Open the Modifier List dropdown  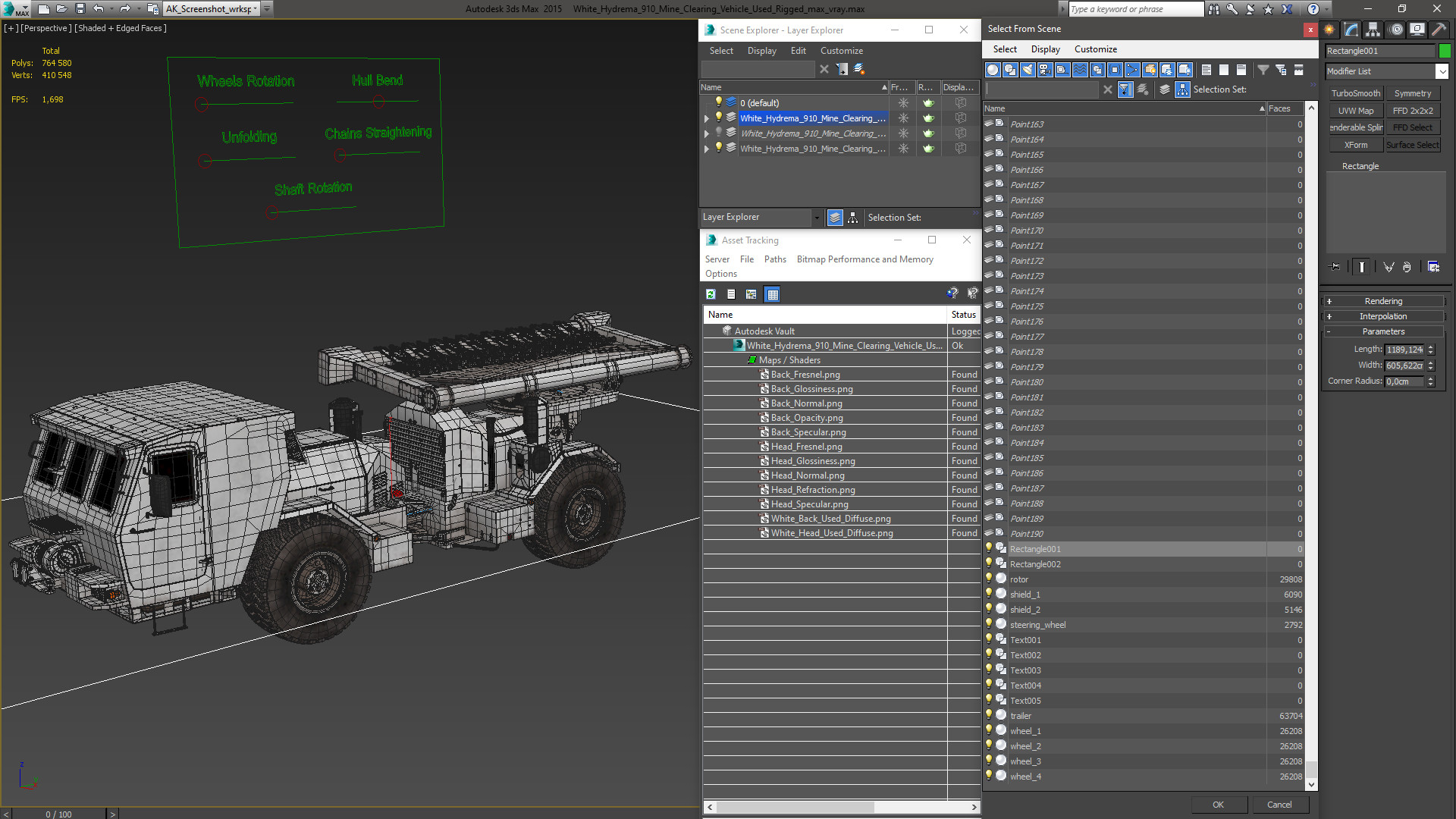[x=1442, y=71]
